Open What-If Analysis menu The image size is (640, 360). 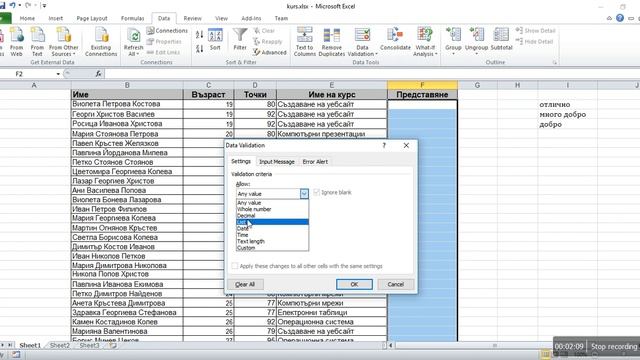click(x=425, y=41)
